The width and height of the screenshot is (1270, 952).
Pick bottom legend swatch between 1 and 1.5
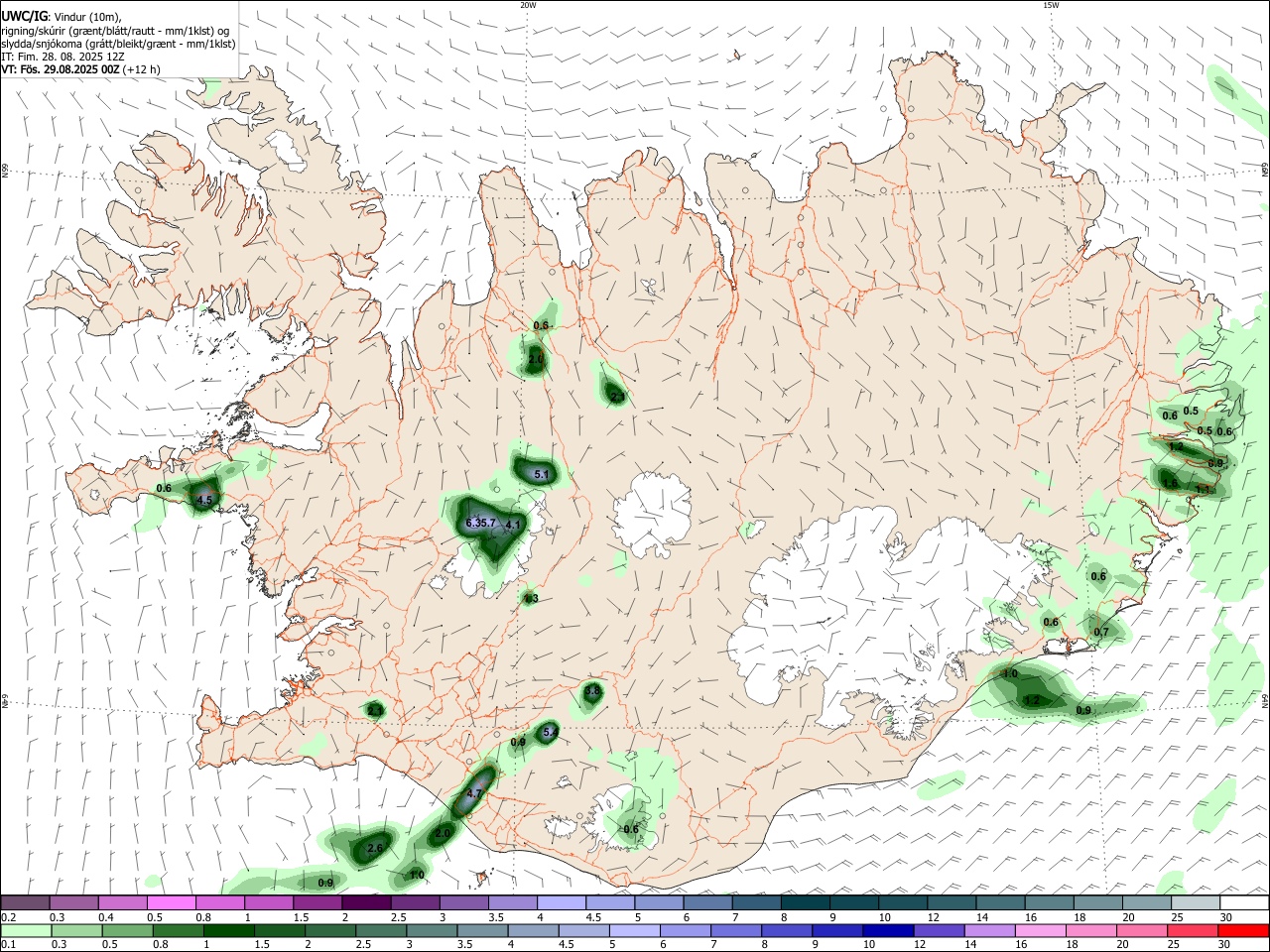230,930
